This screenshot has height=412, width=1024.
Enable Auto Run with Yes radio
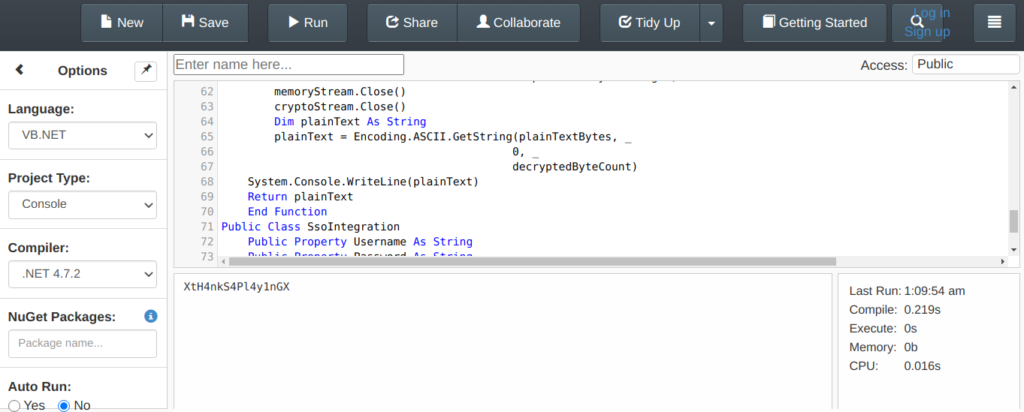click(15, 405)
